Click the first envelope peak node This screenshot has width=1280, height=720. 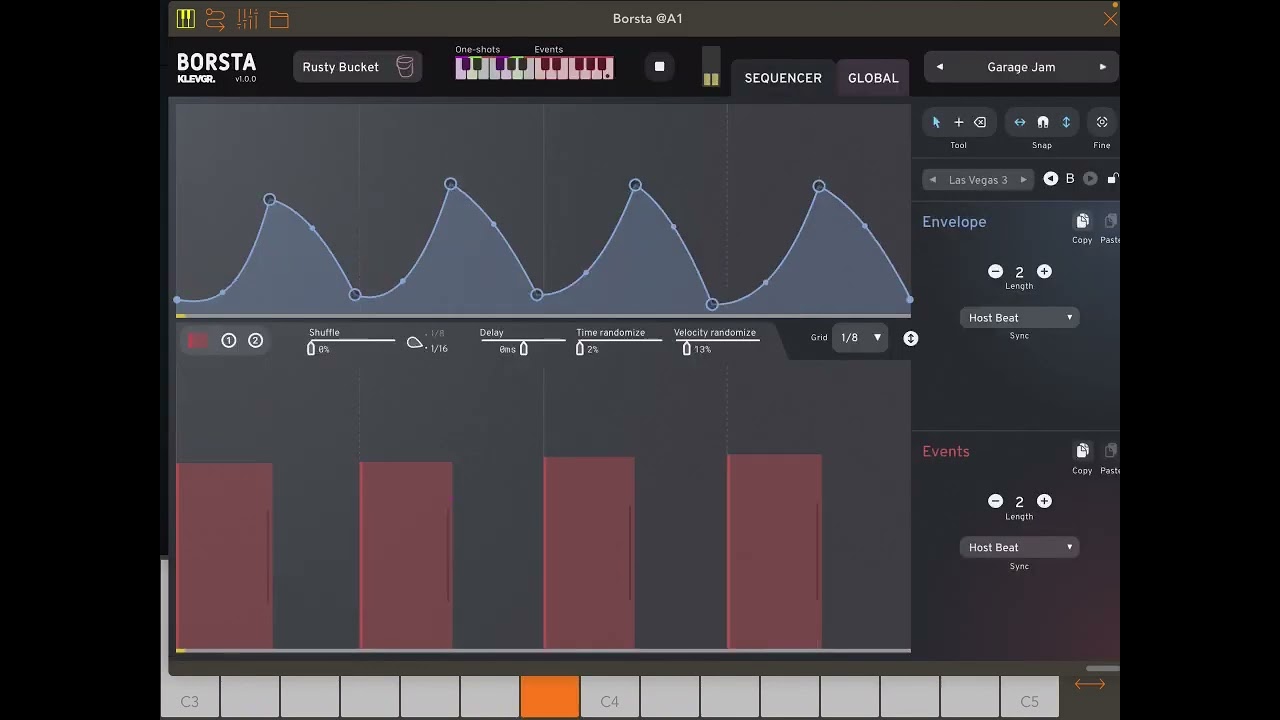pyautogui.click(x=269, y=200)
